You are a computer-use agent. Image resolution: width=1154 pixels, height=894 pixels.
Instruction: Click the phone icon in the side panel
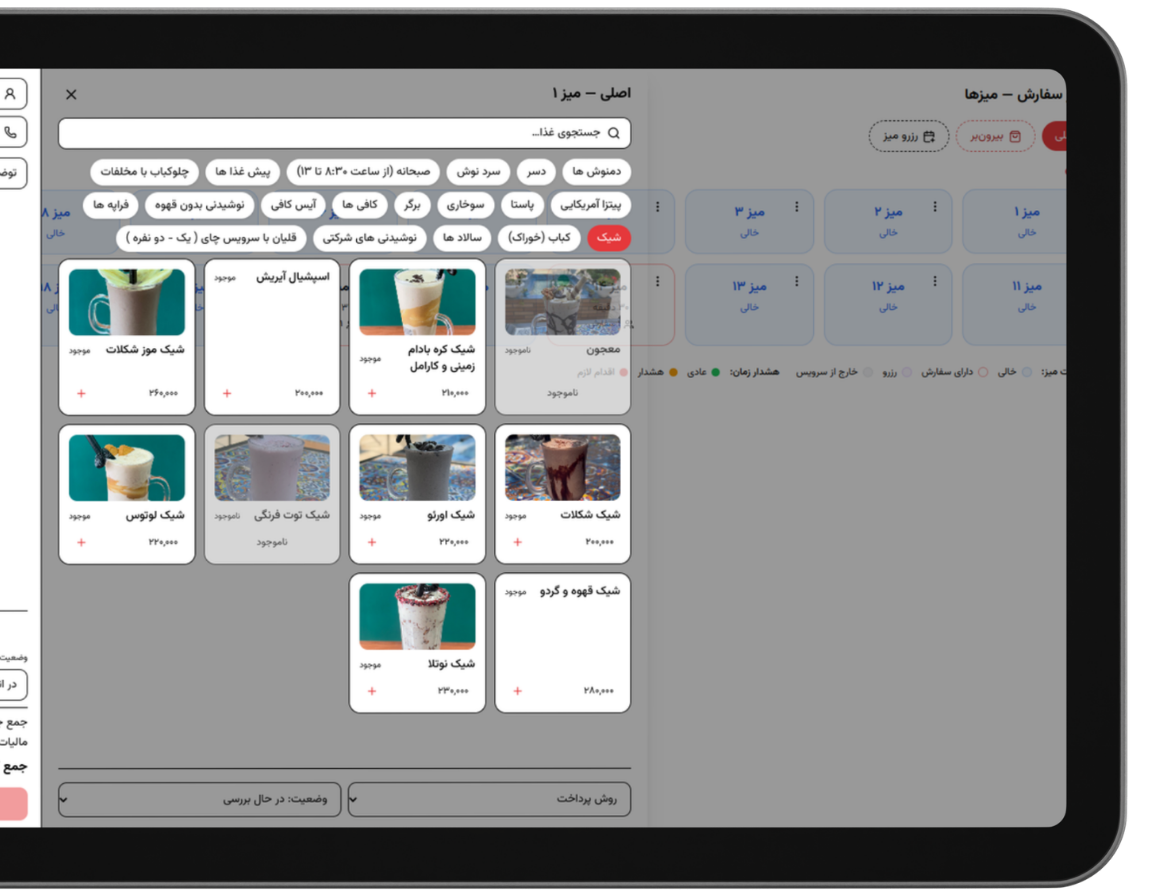pos(11,132)
